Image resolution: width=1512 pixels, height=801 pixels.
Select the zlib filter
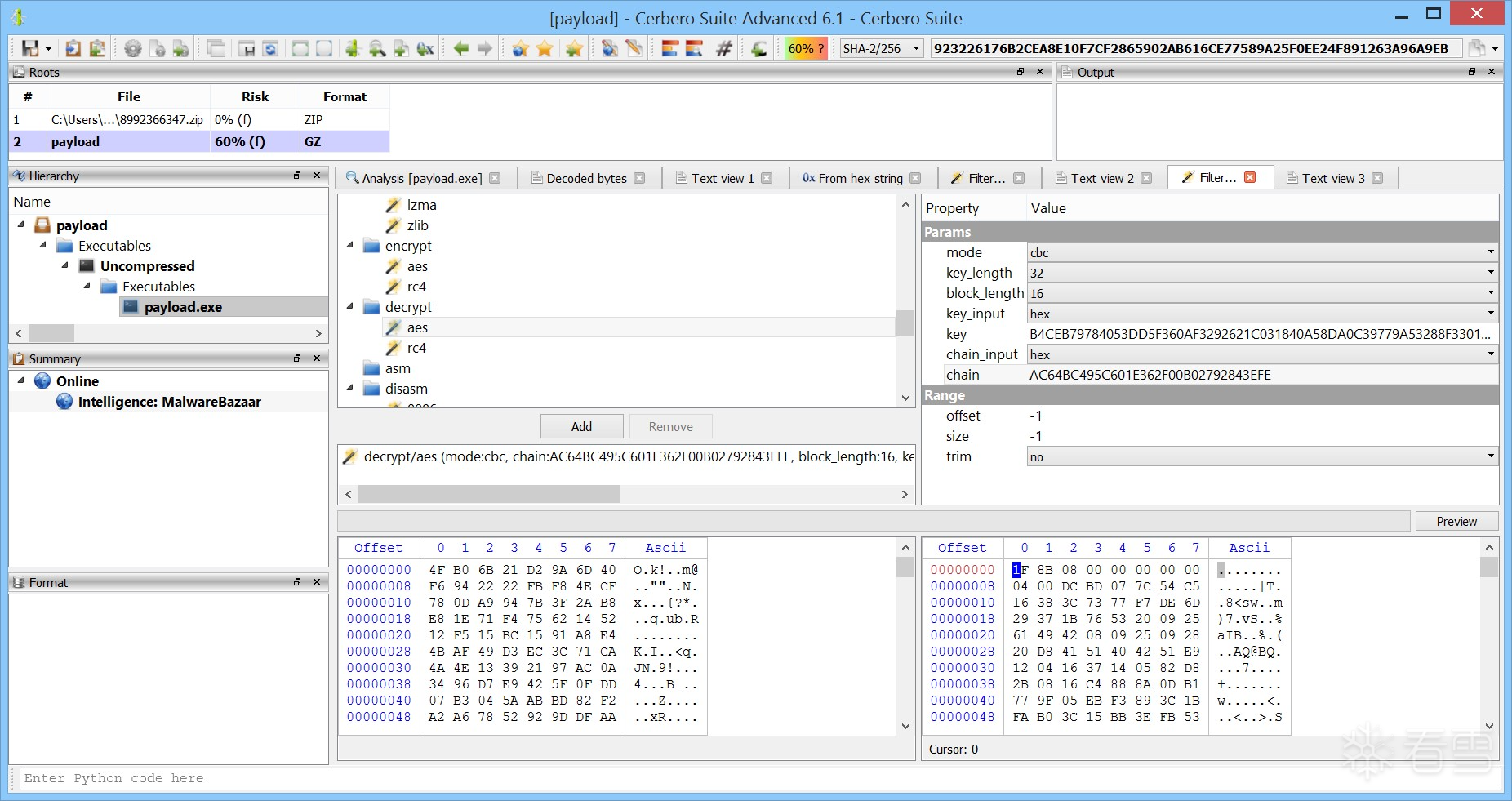click(418, 225)
